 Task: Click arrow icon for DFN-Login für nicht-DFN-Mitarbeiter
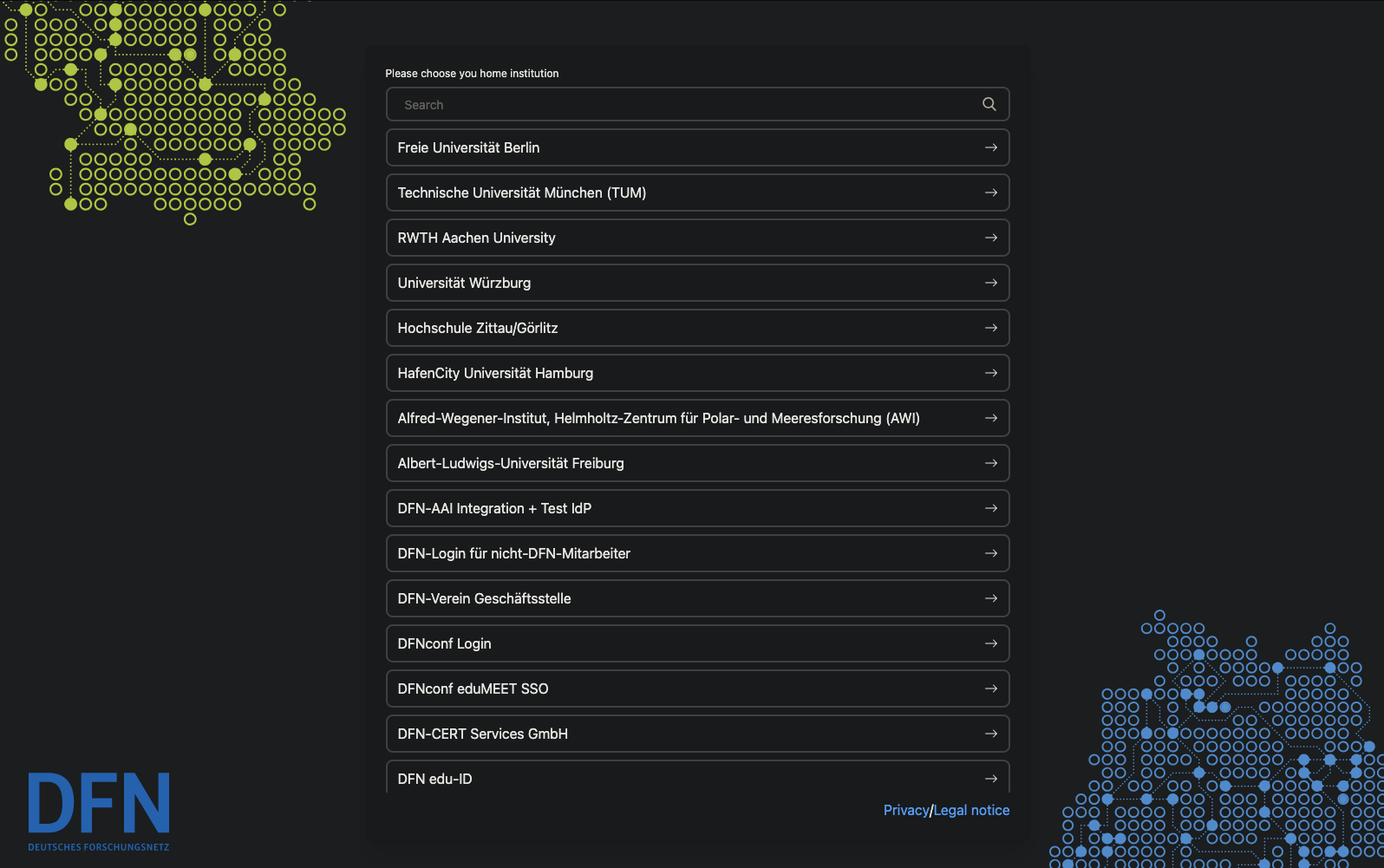[x=990, y=553]
